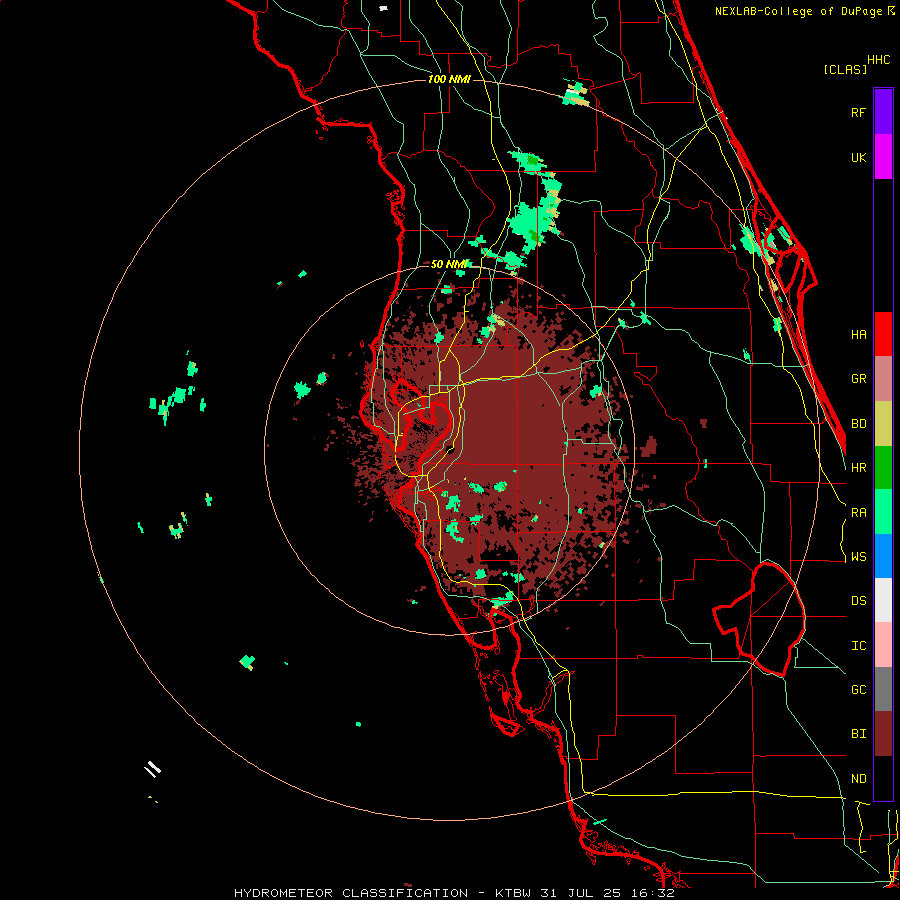The image size is (900, 900).
Task: Pick the yellow BD legend color swatch
Action: [883, 424]
